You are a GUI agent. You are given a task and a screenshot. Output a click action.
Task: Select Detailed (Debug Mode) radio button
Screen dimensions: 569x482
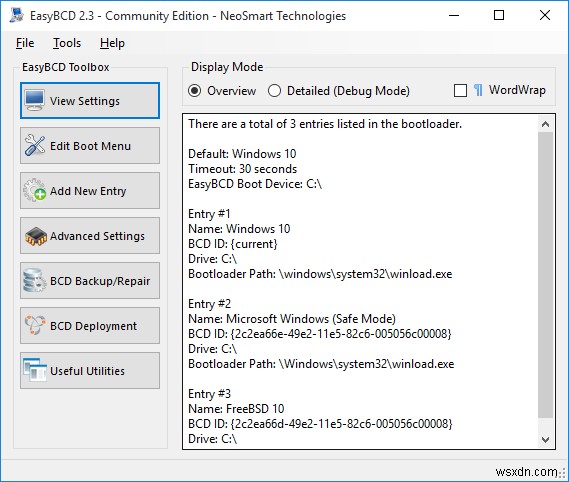click(x=339, y=91)
